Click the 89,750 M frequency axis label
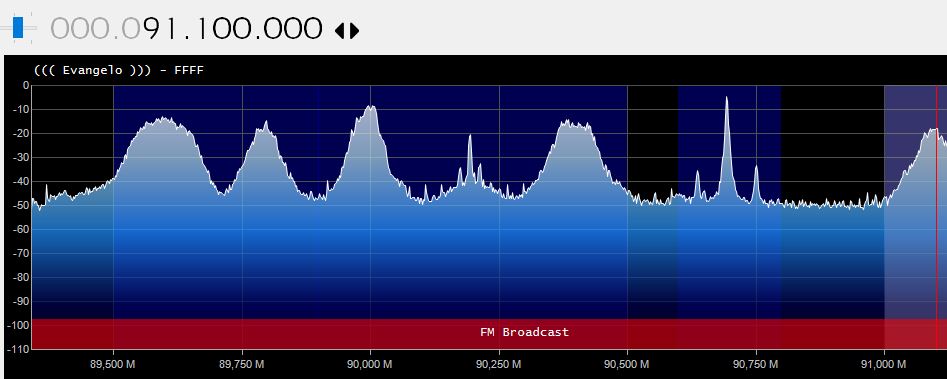 coord(242,365)
